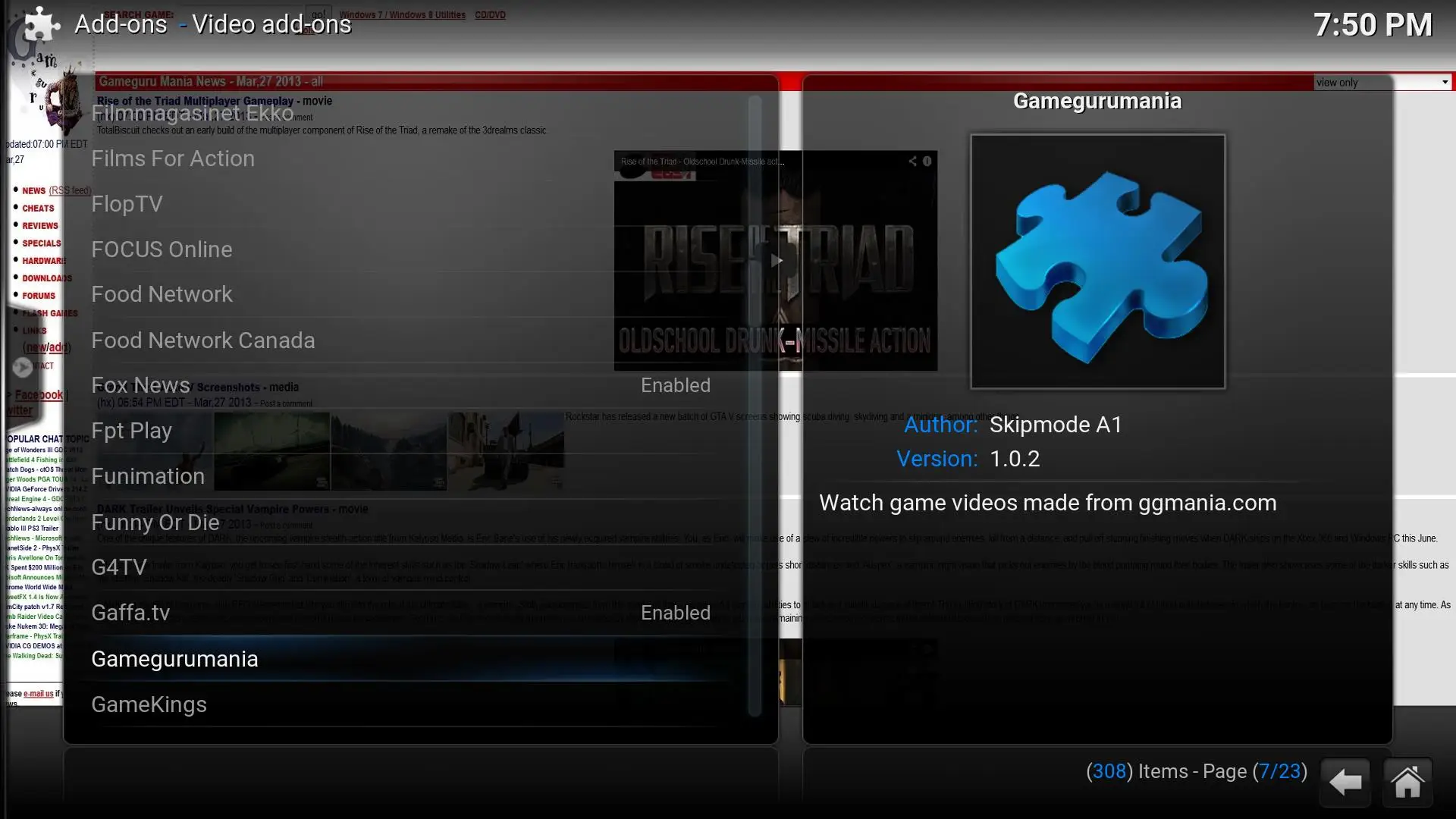Screen dimensions: 1456x819
Task: Open Funimation add-on
Action: pos(404,476)
